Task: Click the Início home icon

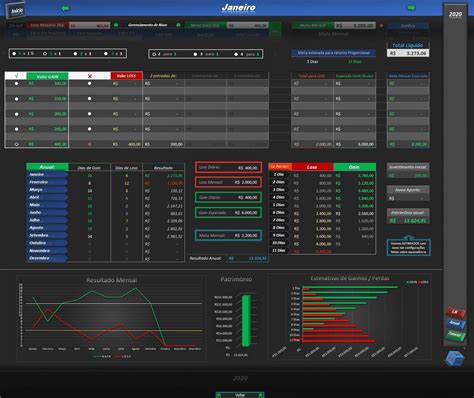Action: (15, 10)
